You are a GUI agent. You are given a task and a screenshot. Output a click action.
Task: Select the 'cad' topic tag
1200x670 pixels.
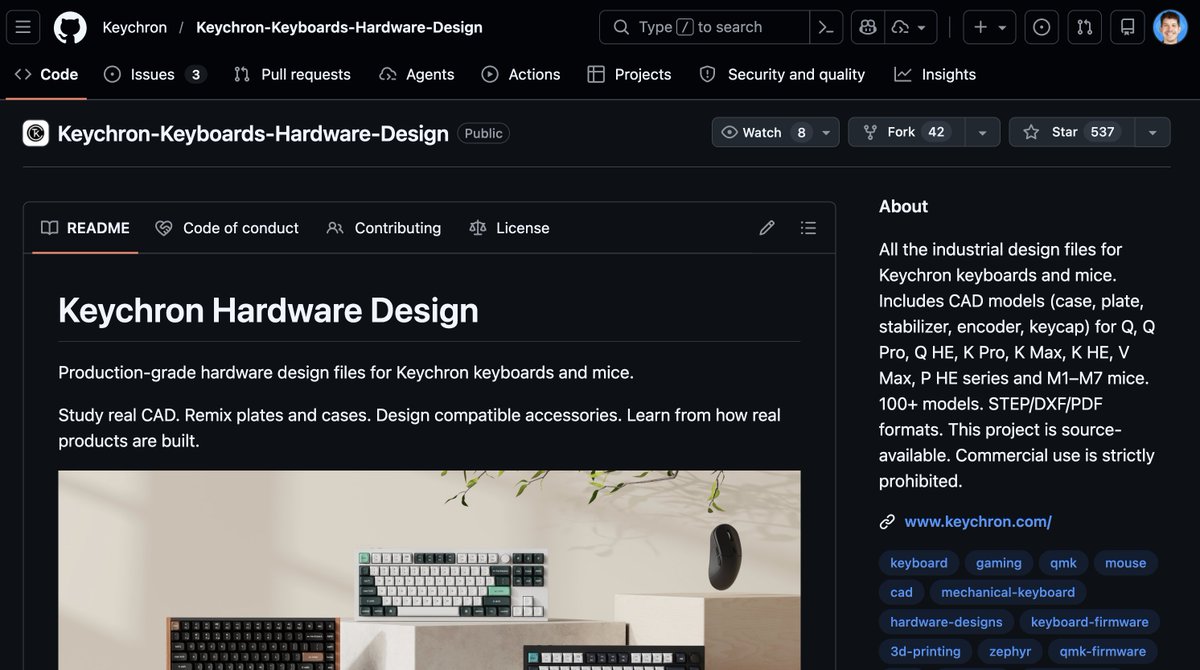902,592
